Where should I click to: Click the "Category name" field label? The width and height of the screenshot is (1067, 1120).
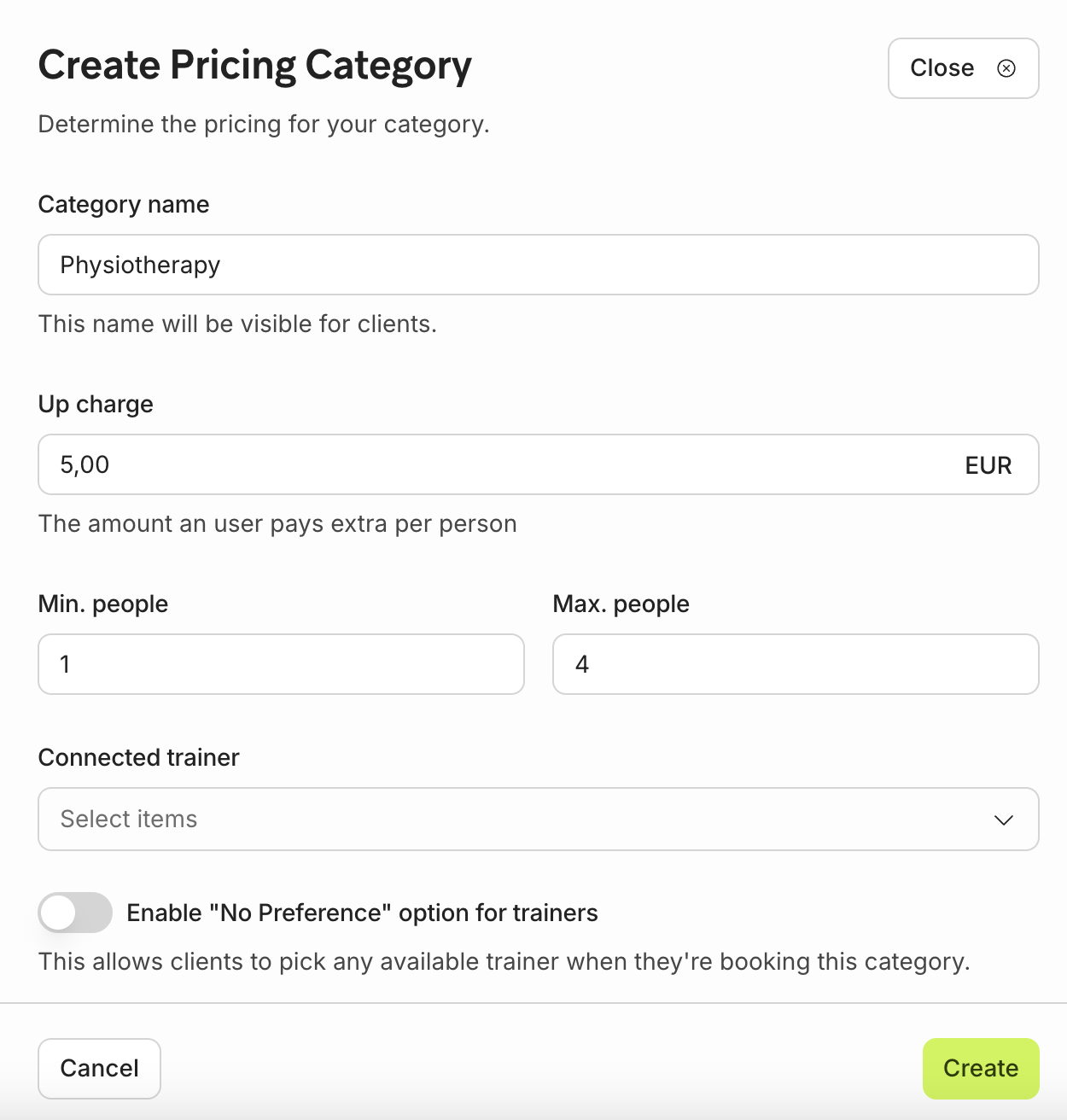(124, 205)
